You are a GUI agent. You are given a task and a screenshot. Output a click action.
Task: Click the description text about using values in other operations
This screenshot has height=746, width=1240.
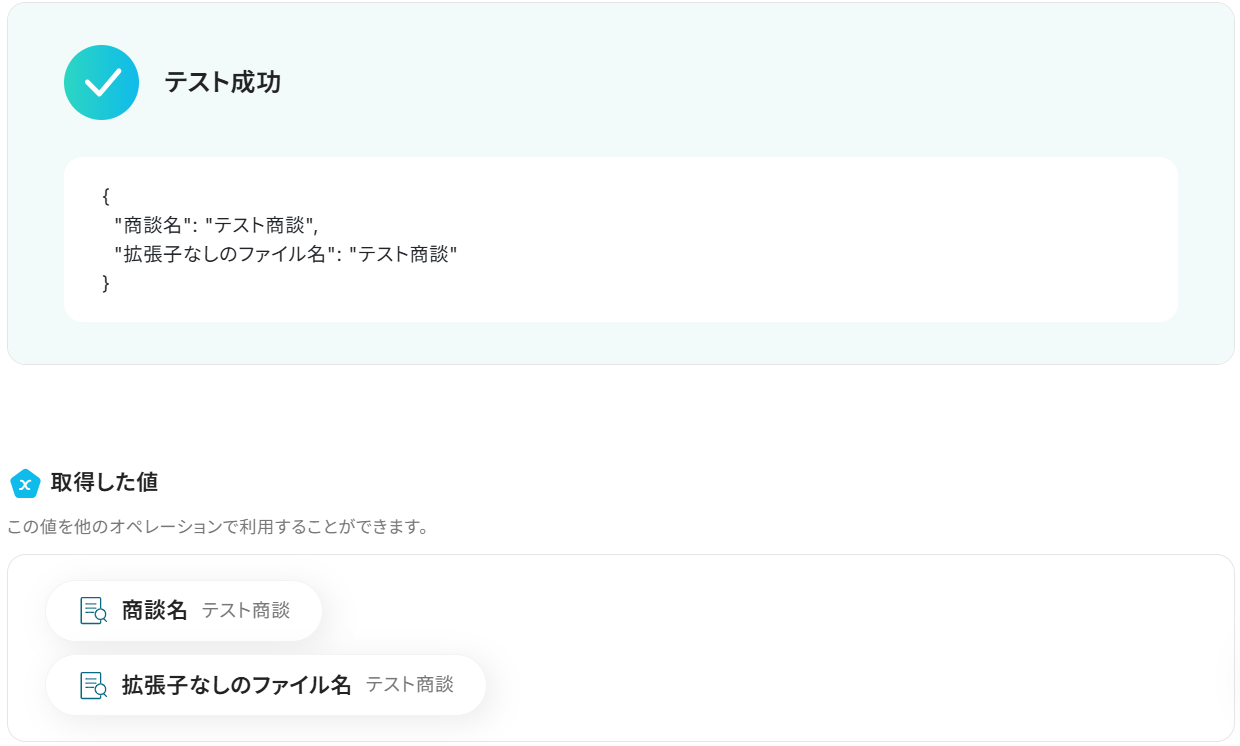click(x=218, y=526)
